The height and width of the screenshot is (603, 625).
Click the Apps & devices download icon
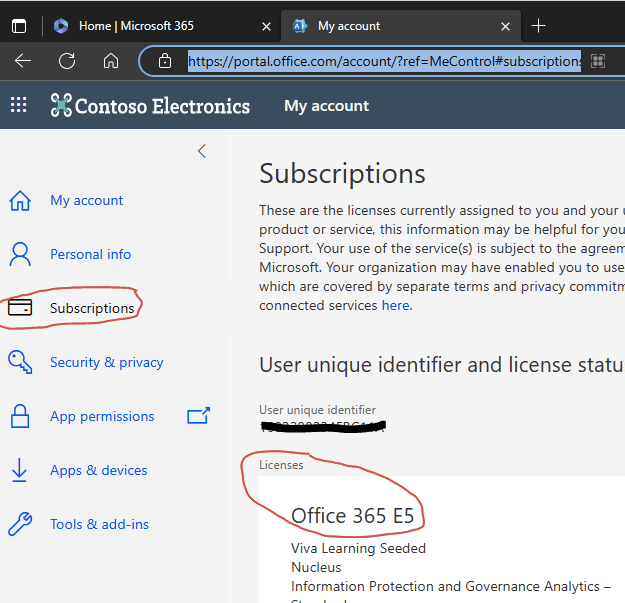tap(19, 470)
